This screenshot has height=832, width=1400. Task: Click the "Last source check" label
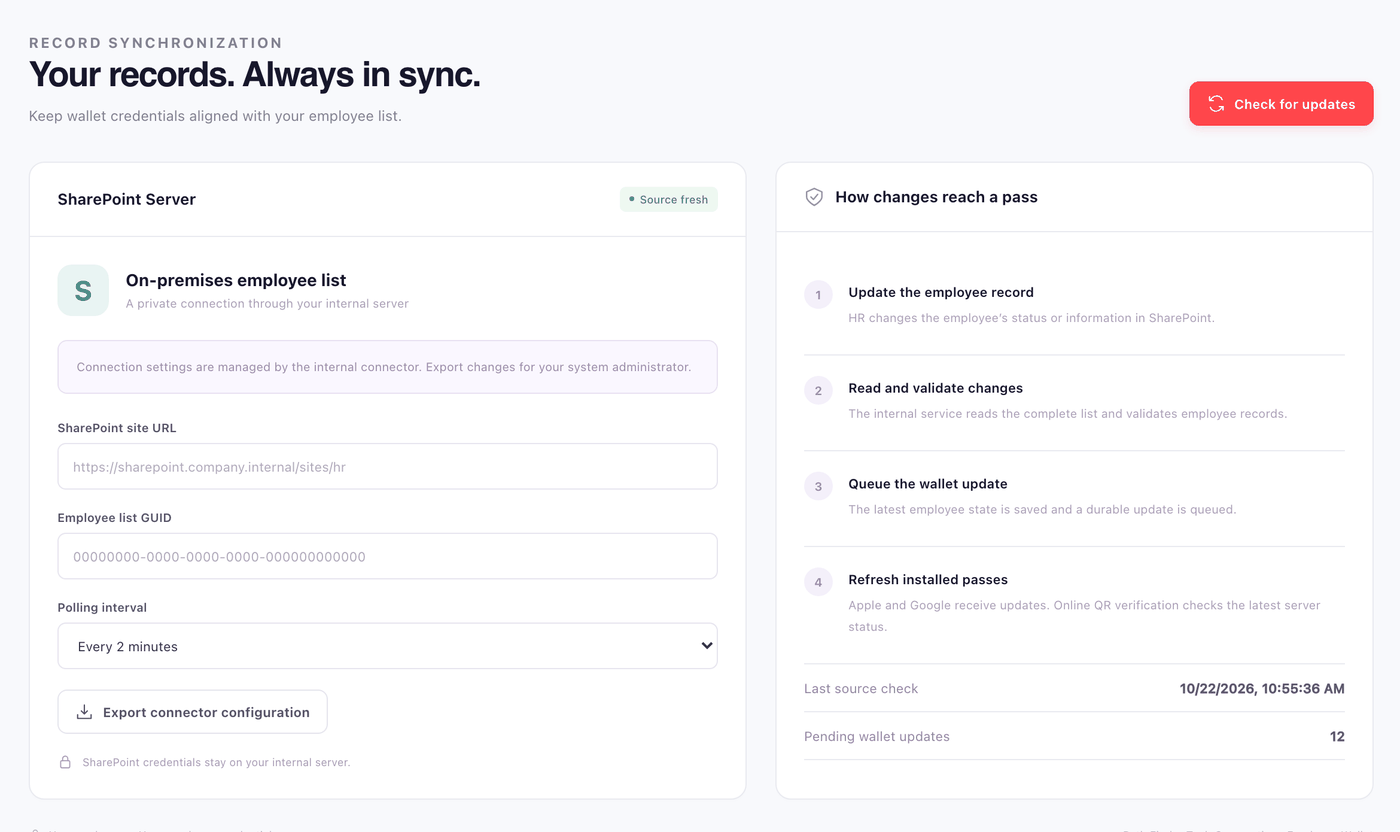(861, 688)
